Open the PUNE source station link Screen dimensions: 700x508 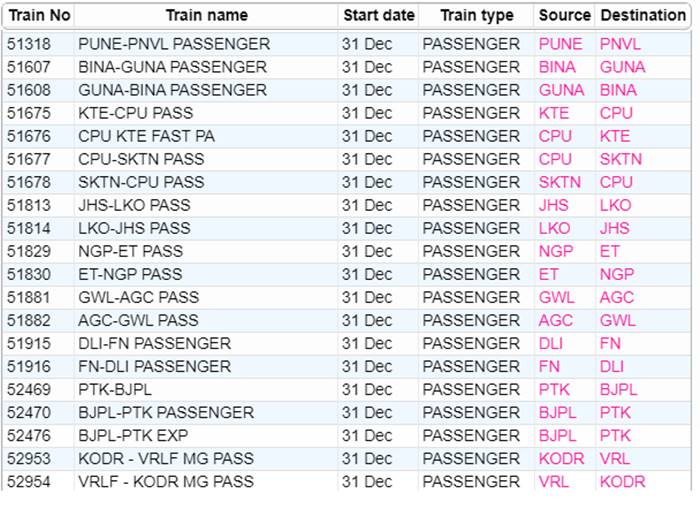[x=560, y=44]
